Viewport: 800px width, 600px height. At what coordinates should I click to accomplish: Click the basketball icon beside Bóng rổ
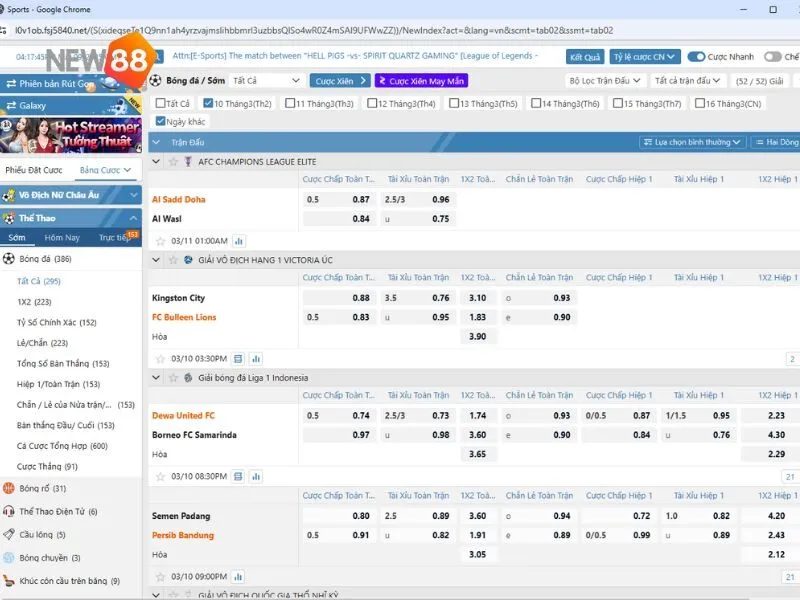pos(9,488)
